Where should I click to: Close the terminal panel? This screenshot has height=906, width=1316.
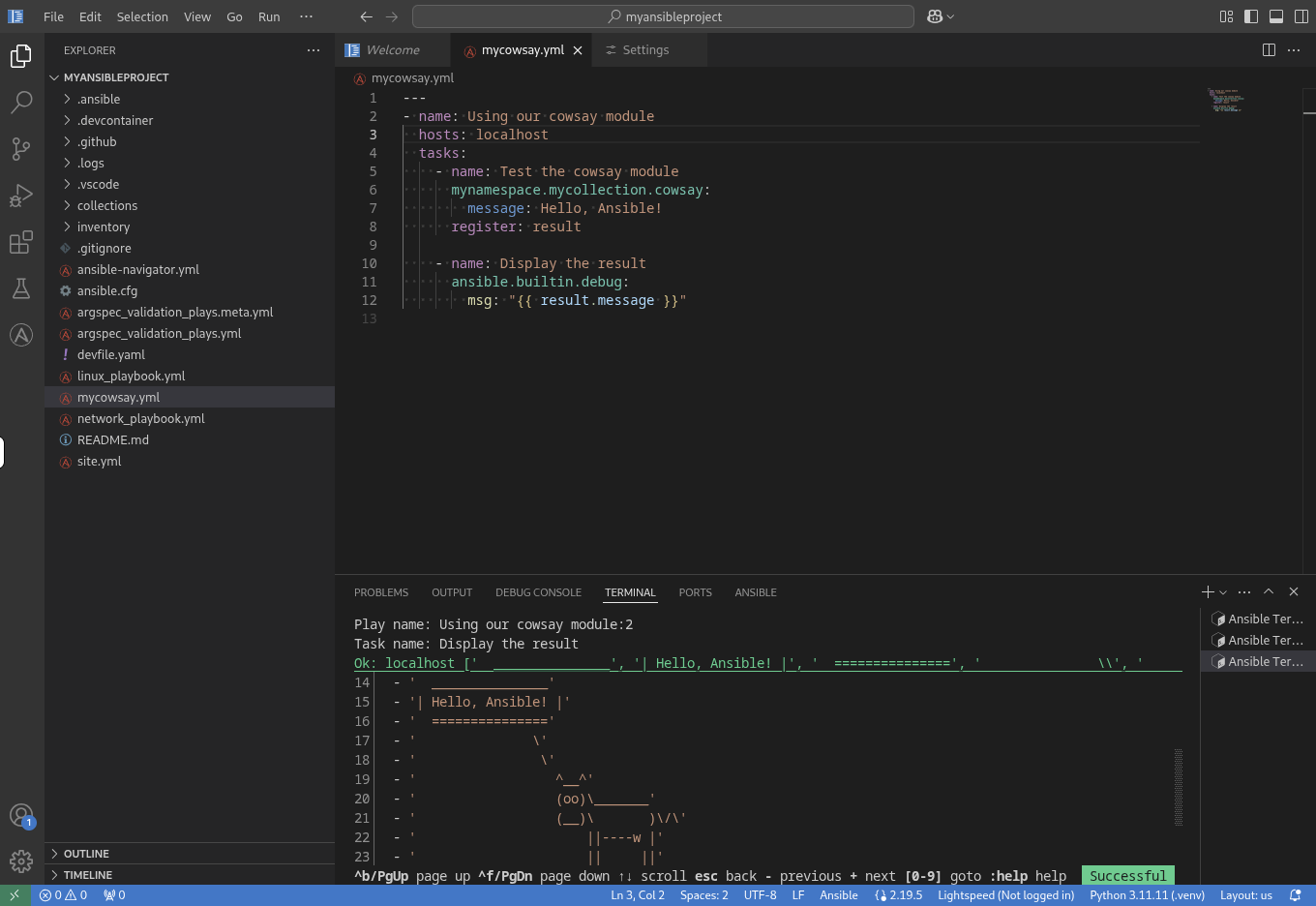pos(1294,591)
